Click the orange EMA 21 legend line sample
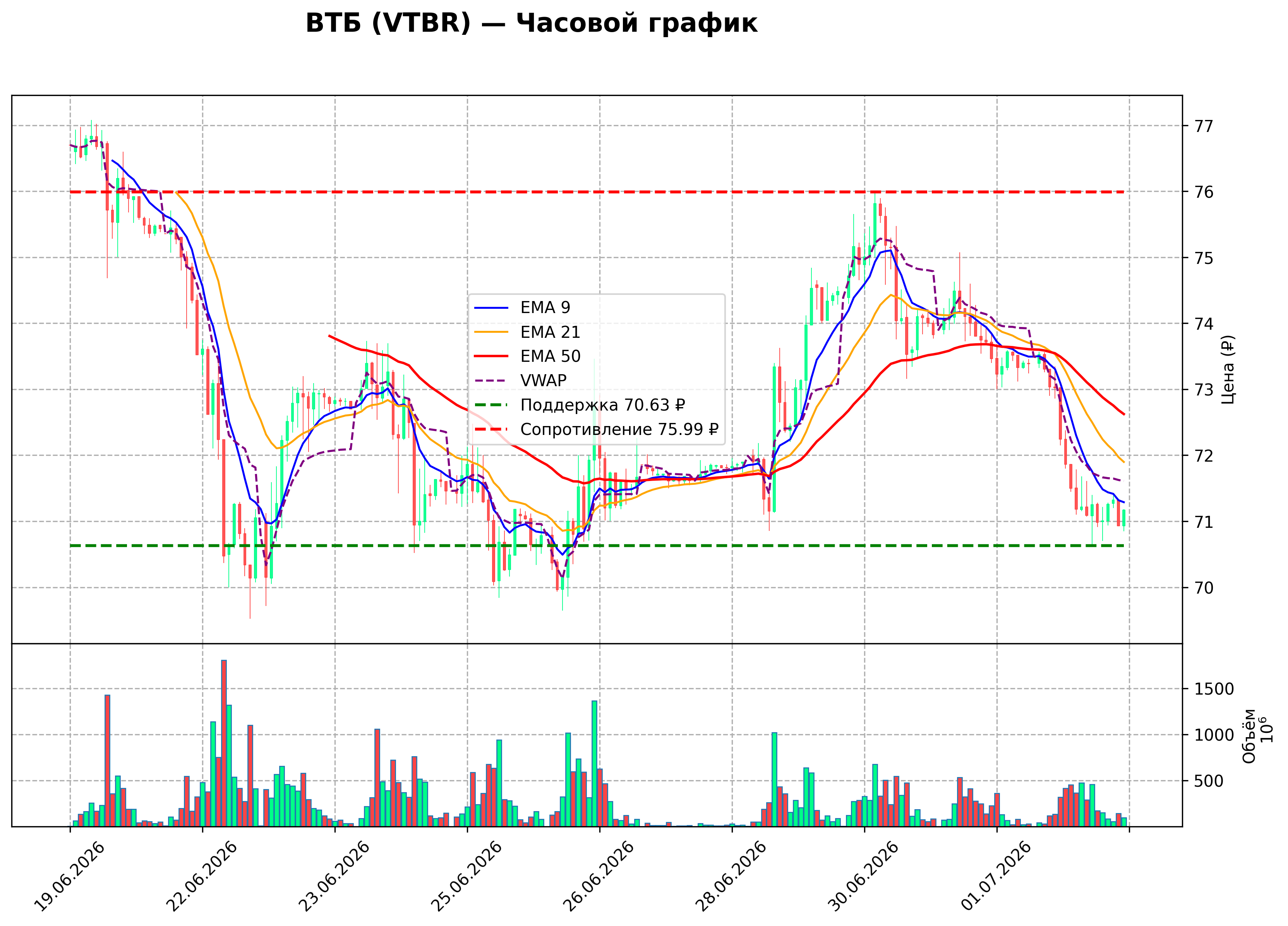The height and width of the screenshot is (926, 1288). [491, 332]
